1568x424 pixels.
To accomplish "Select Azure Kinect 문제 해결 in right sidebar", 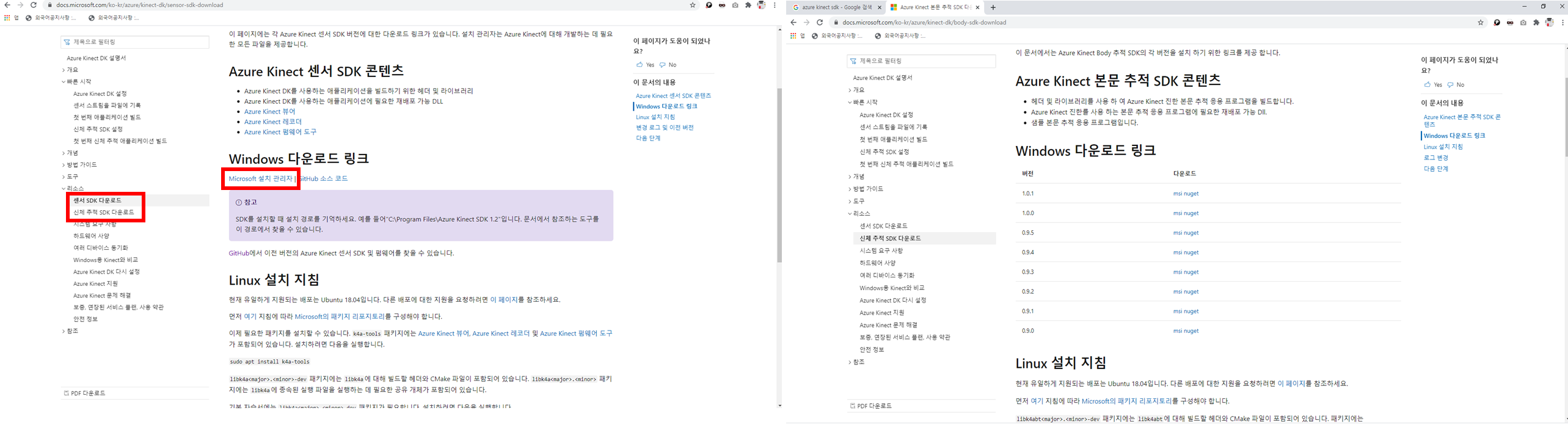I will [x=888, y=325].
